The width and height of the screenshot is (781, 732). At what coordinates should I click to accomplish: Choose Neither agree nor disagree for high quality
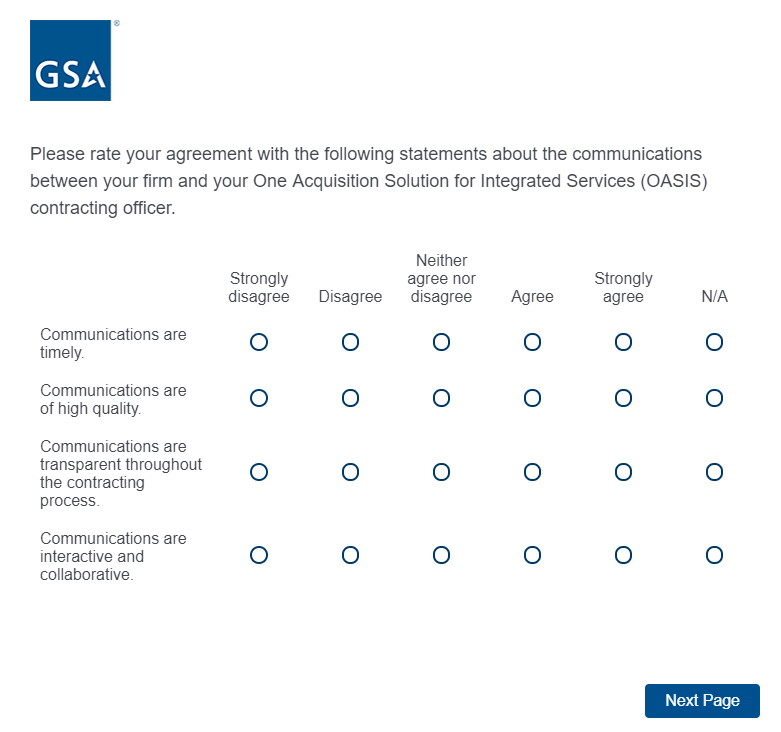pos(441,398)
